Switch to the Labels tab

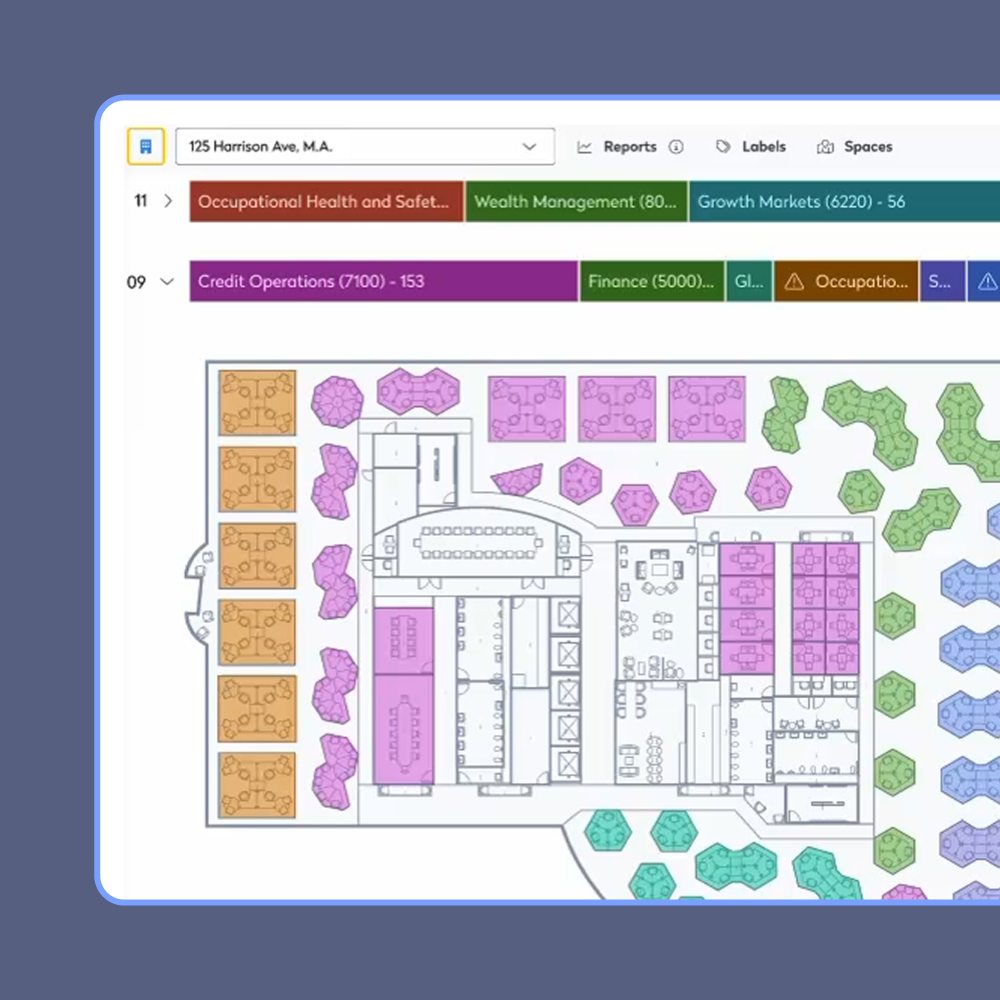point(763,147)
